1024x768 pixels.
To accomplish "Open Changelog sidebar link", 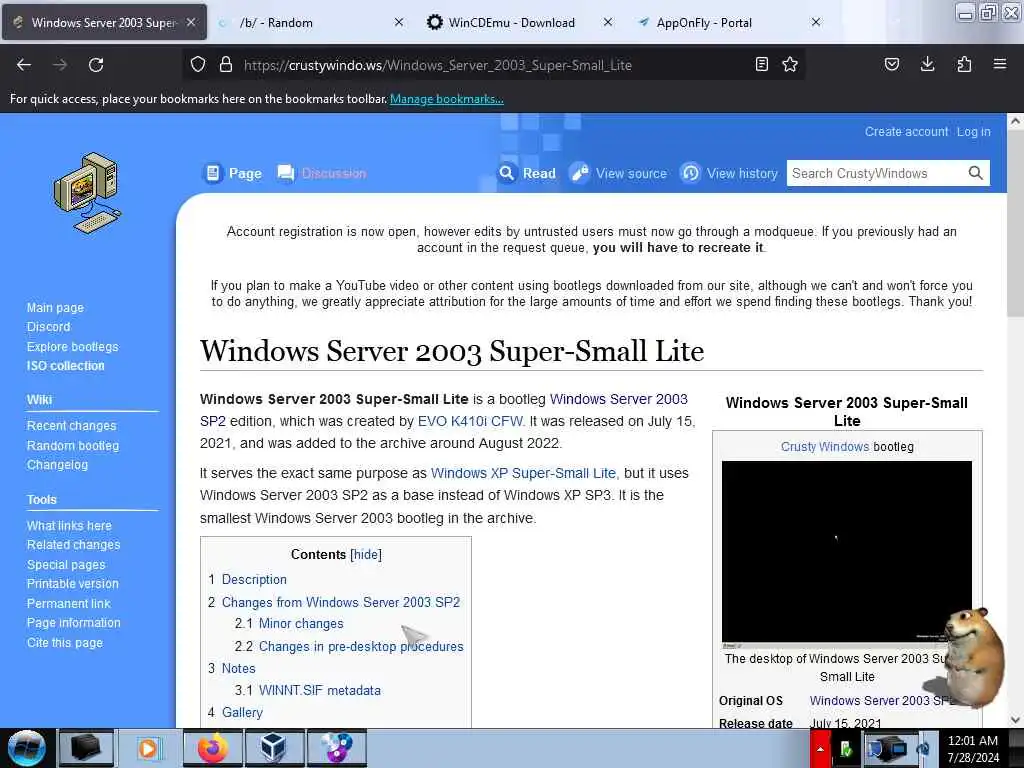I will (57, 464).
